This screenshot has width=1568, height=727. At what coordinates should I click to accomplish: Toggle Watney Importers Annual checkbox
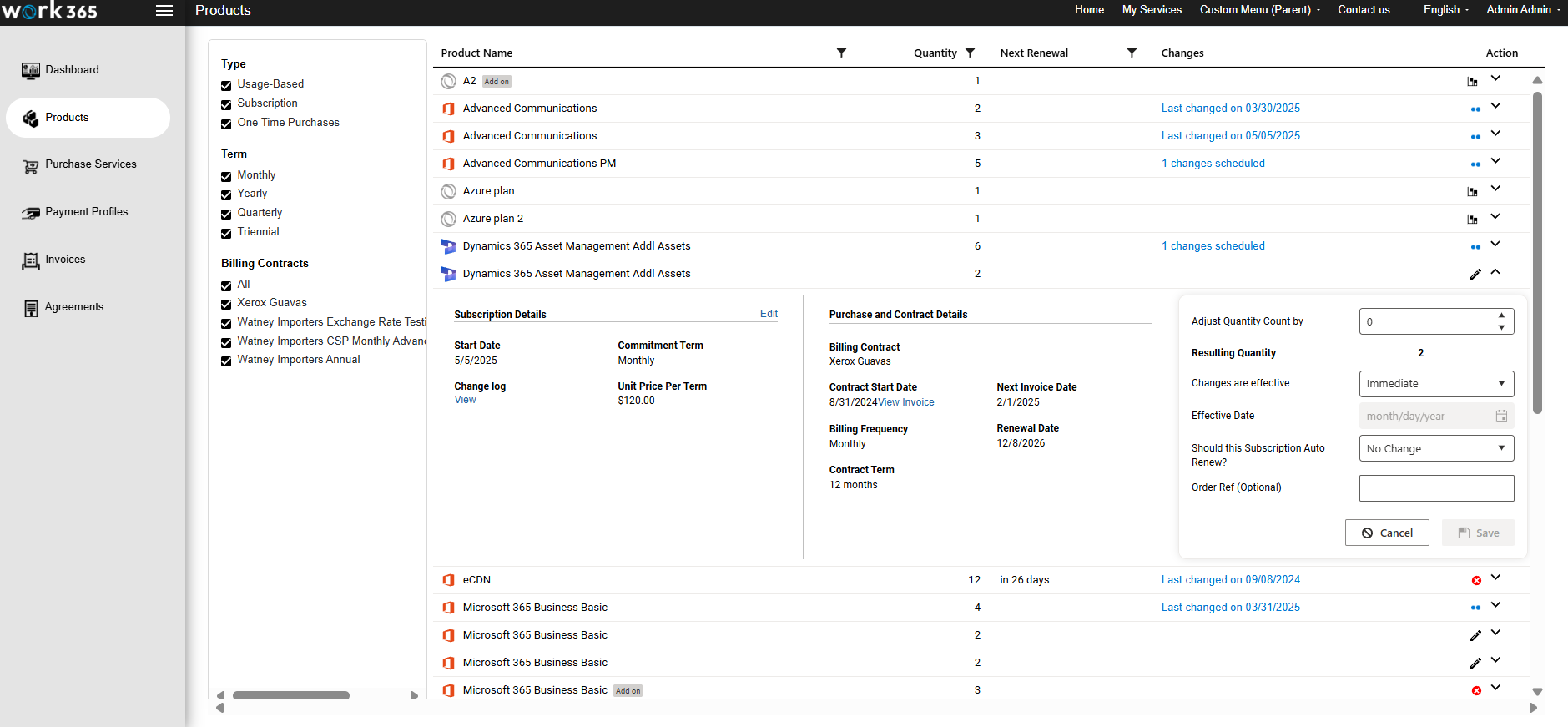tap(226, 361)
